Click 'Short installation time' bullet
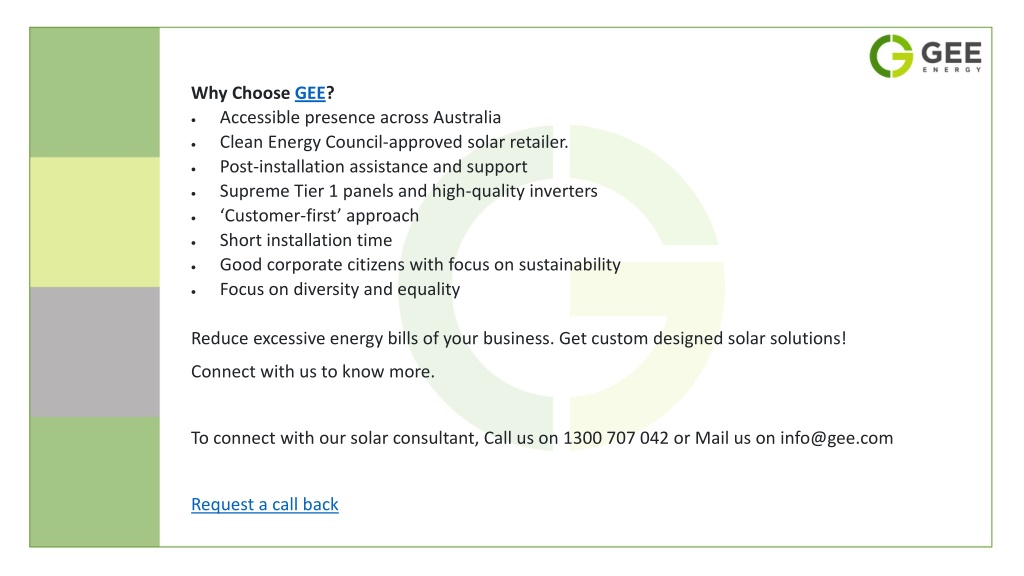The width and height of the screenshot is (1024, 576). pyautogui.click(x=306, y=240)
